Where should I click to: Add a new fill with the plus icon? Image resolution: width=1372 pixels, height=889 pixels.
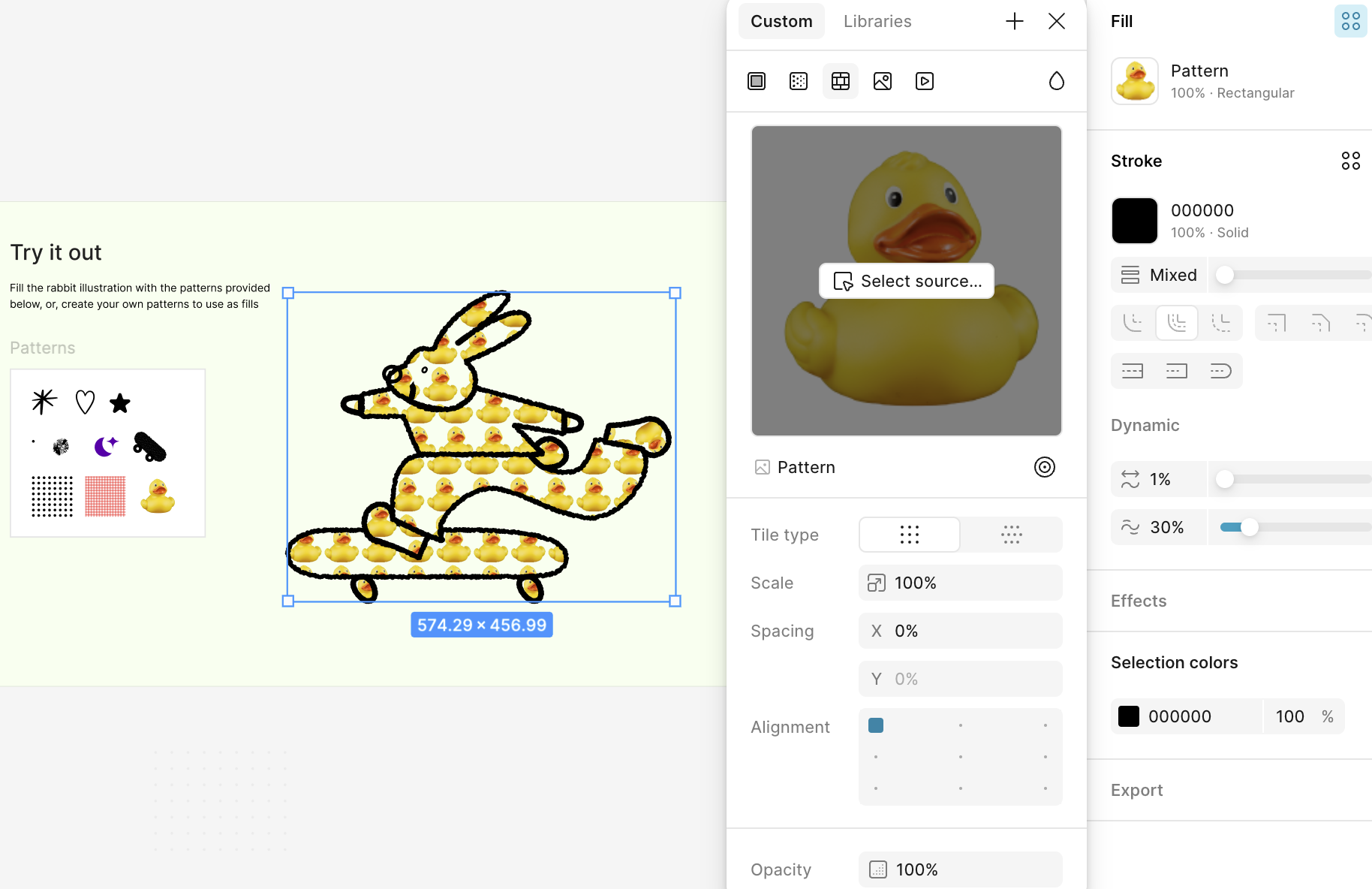(1015, 21)
